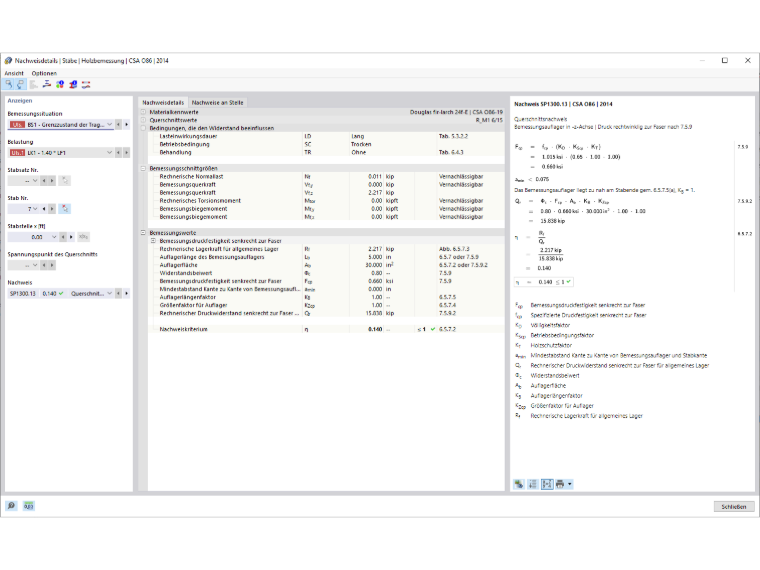Step to next Nachweis entry

[127, 293]
